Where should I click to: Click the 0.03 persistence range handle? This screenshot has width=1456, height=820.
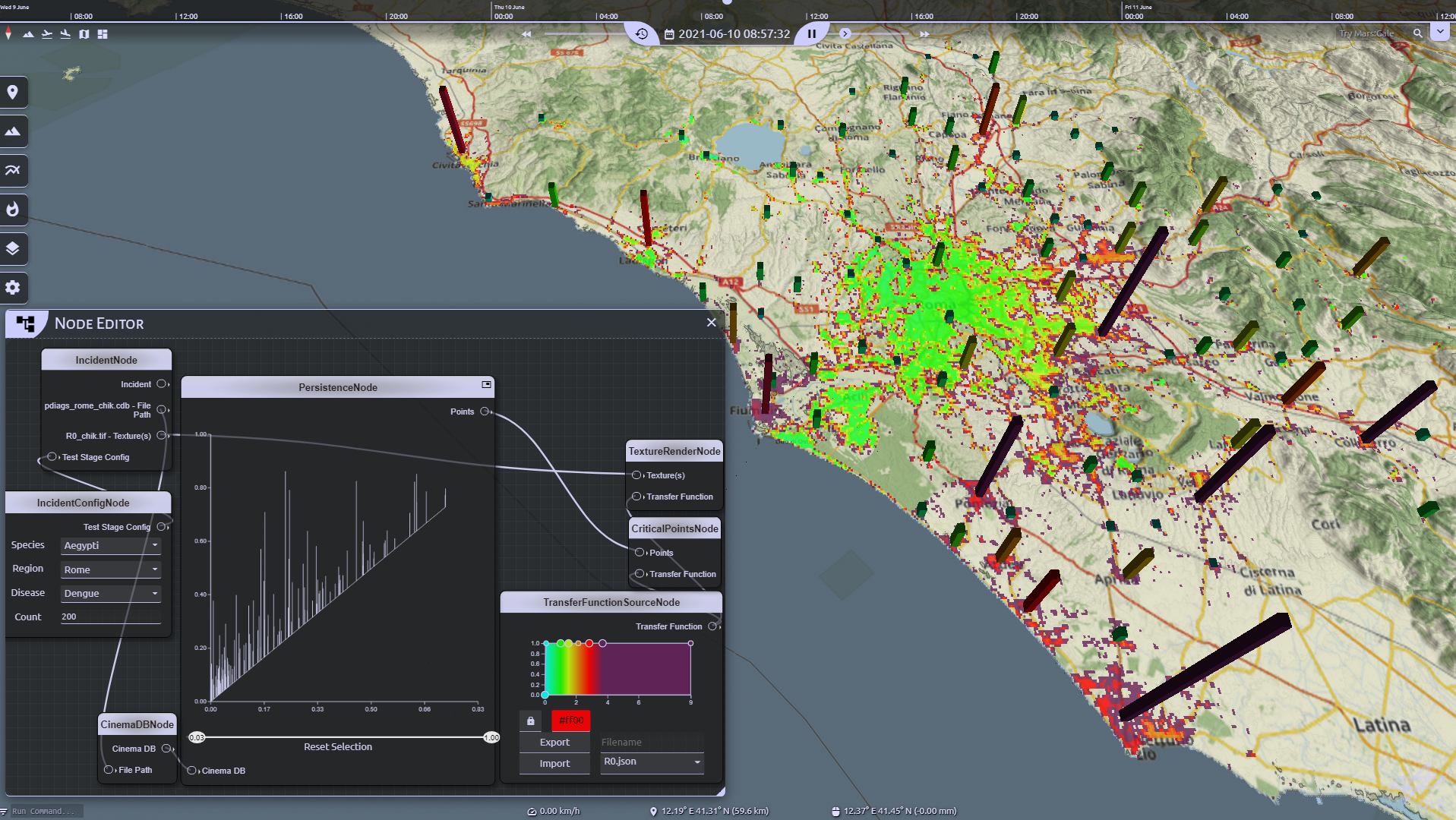coord(197,737)
